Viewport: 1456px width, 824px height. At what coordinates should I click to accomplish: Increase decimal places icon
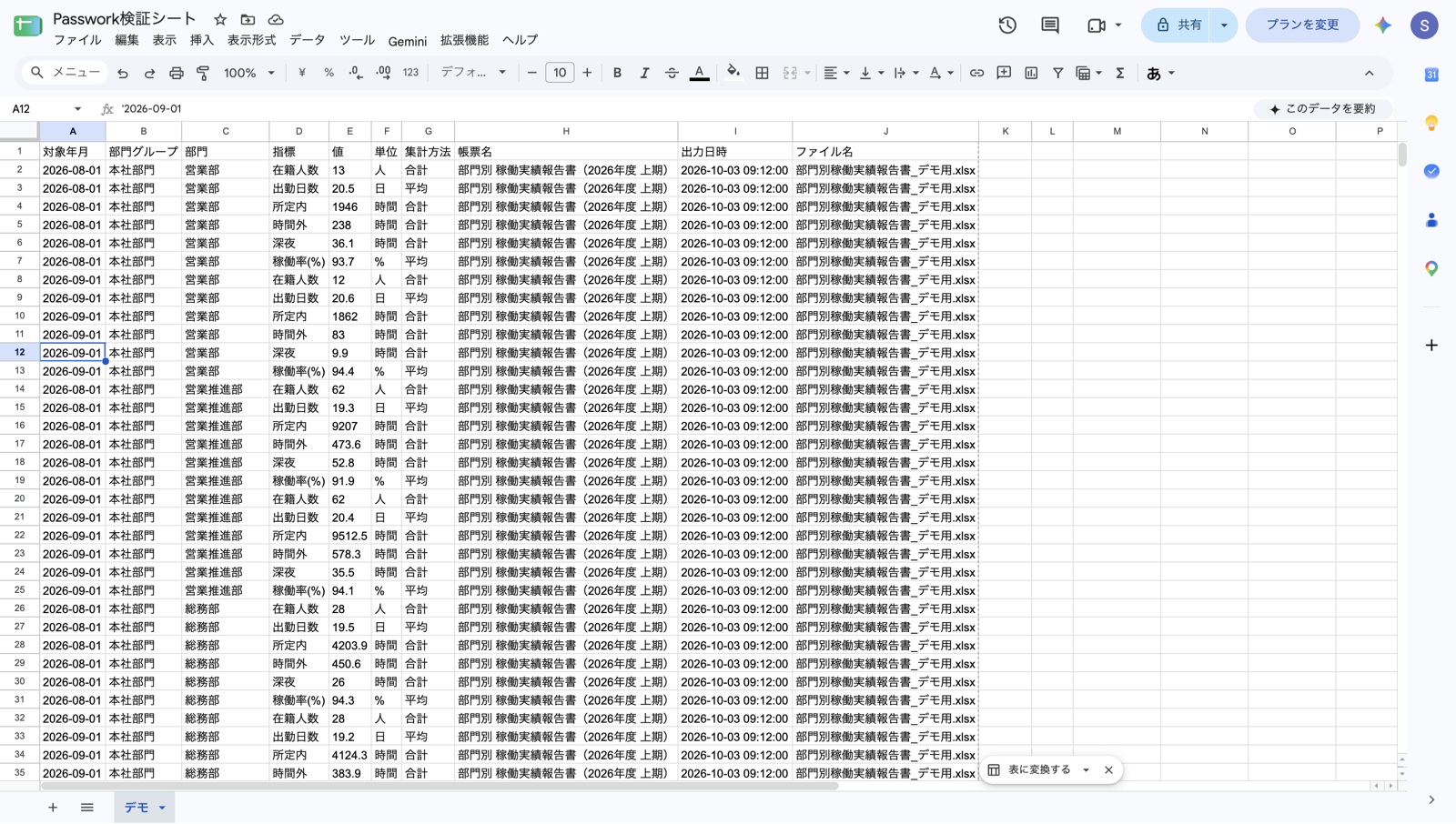[383, 74]
